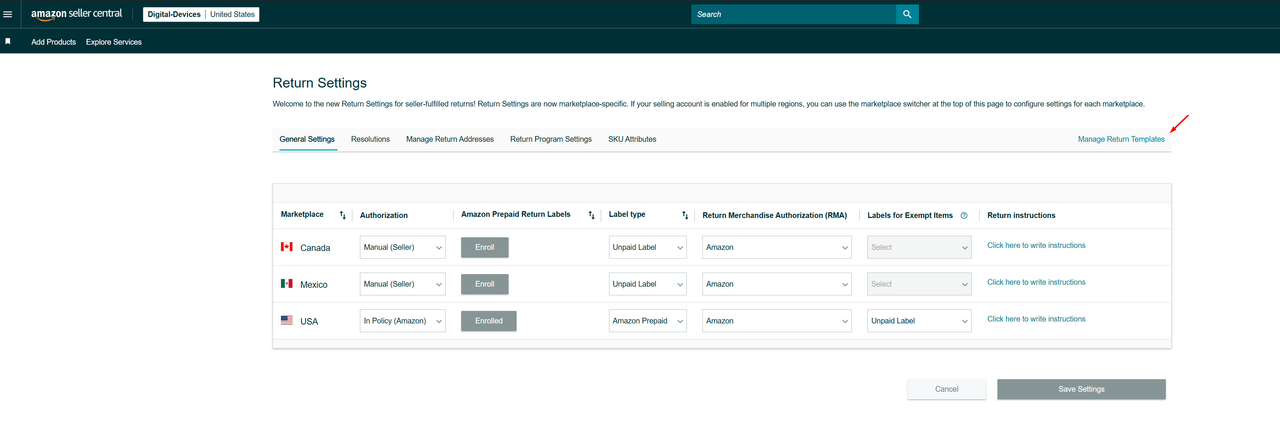Open Canada Authorization dropdown
The height and width of the screenshot is (425, 1280).
pos(402,247)
